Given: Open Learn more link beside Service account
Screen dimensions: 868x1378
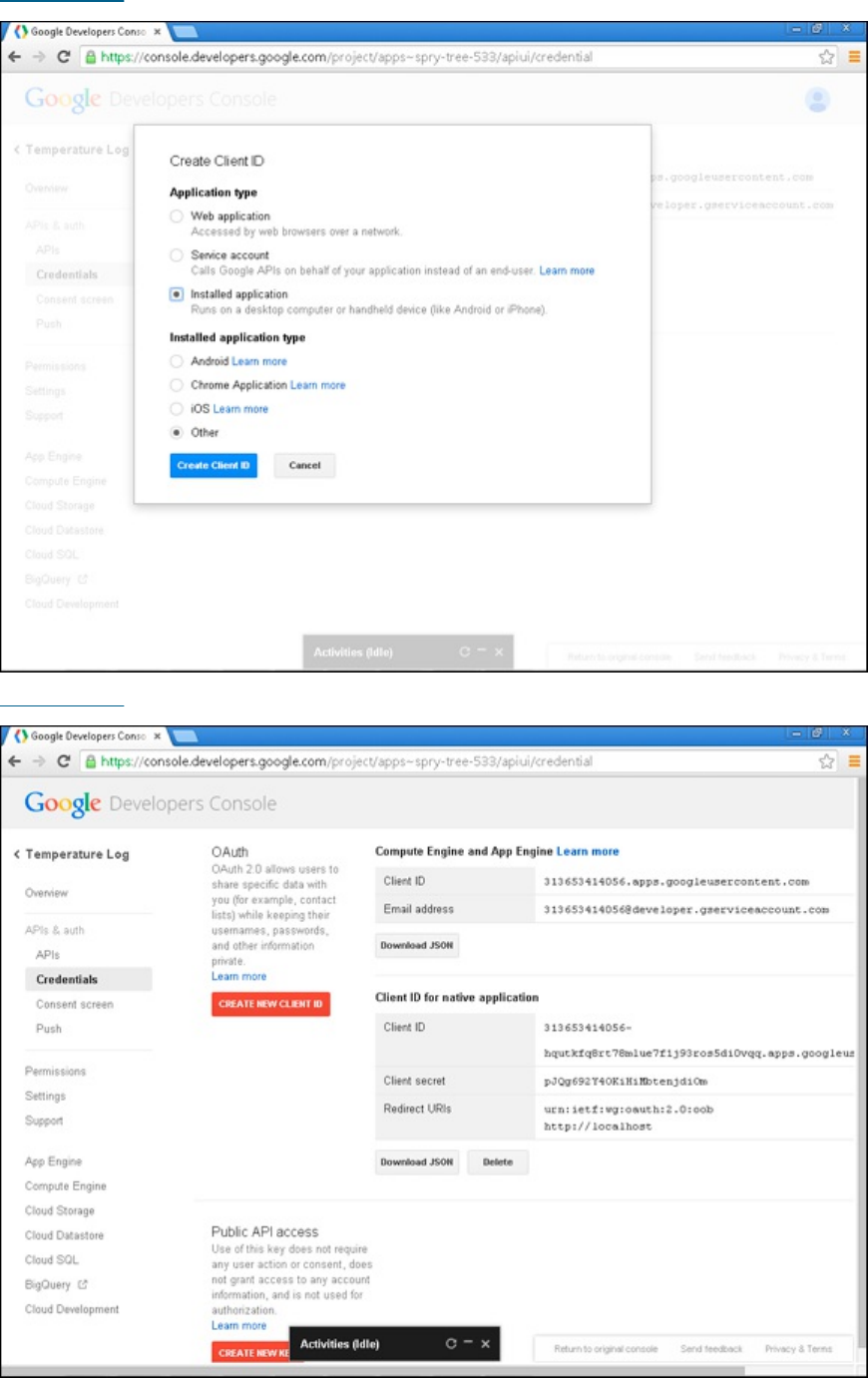Looking at the screenshot, I should pyautogui.click(x=567, y=270).
